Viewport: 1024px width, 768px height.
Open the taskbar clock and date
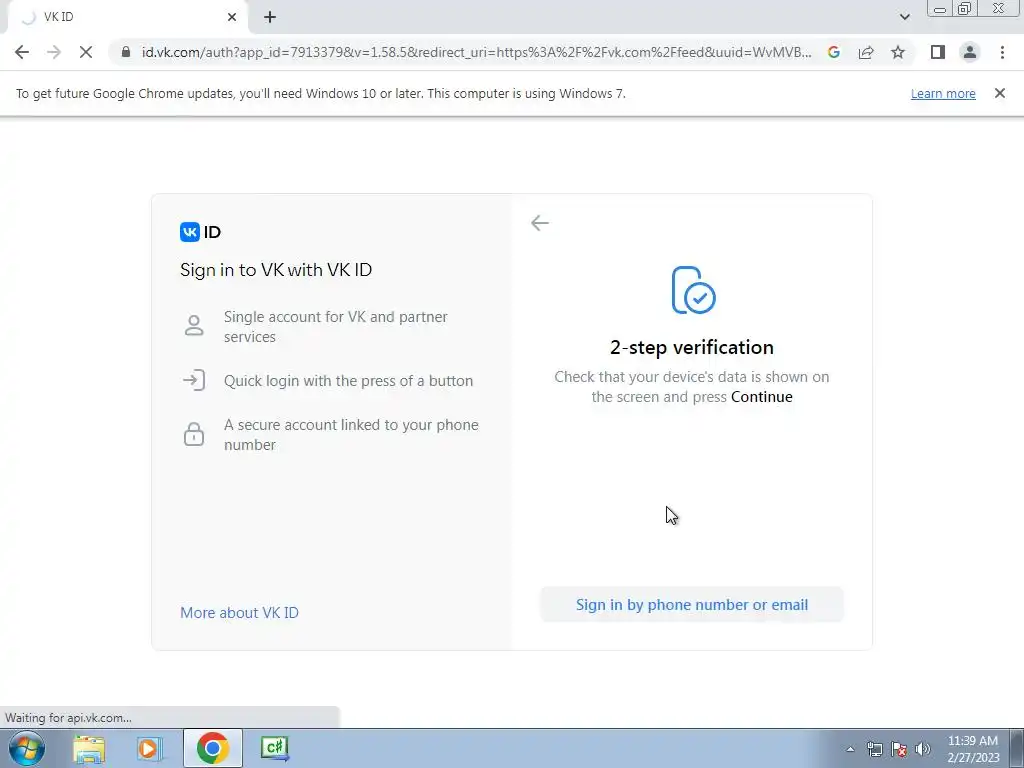972,749
